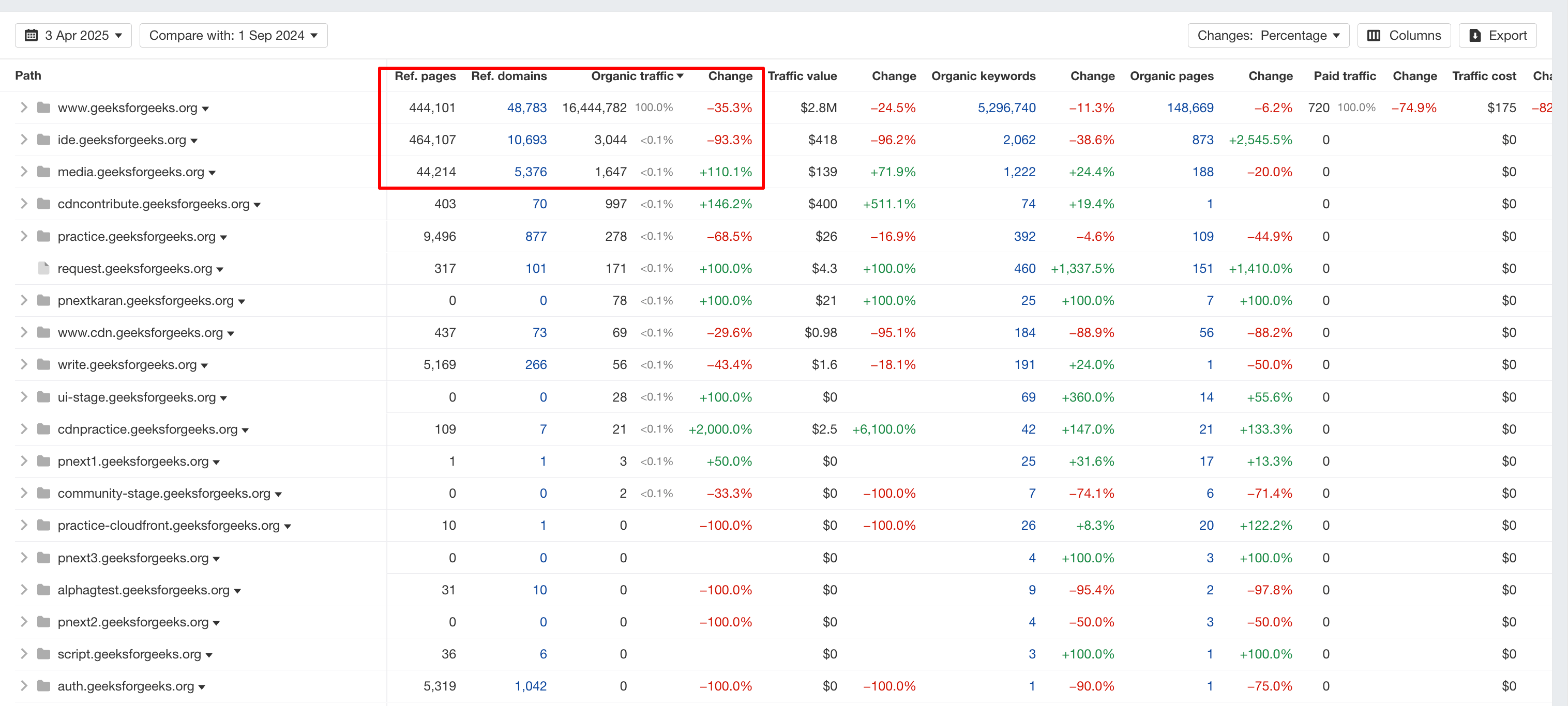Click the download icon in Export button
The height and width of the screenshot is (706, 1568).
(x=1475, y=35)
